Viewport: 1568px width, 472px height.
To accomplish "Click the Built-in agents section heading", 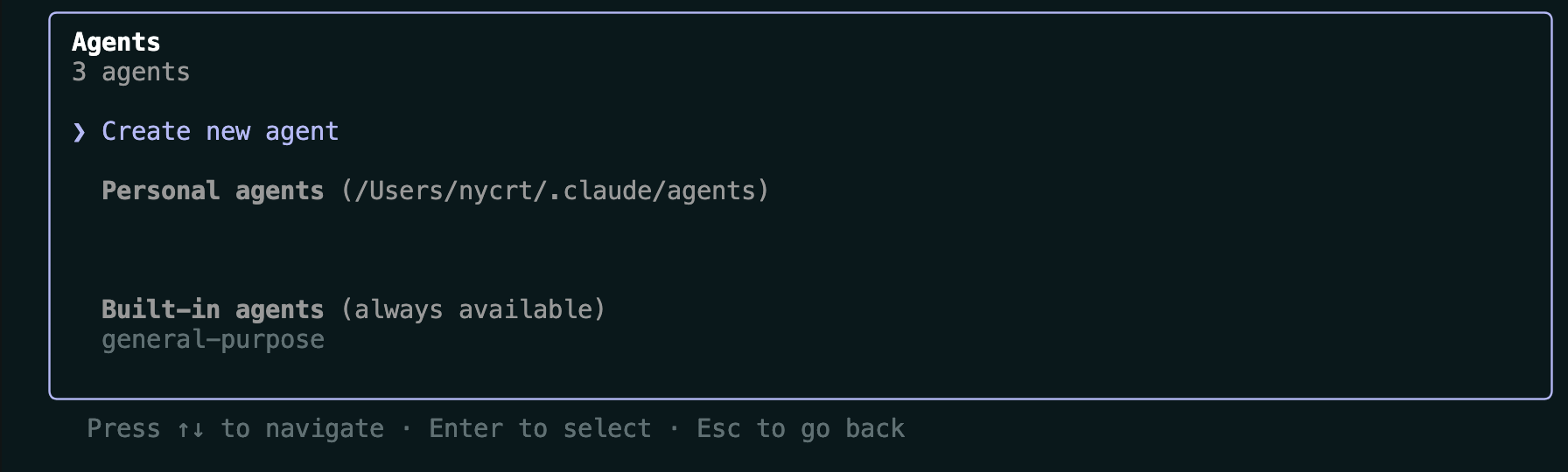I will tap(213, 309).
